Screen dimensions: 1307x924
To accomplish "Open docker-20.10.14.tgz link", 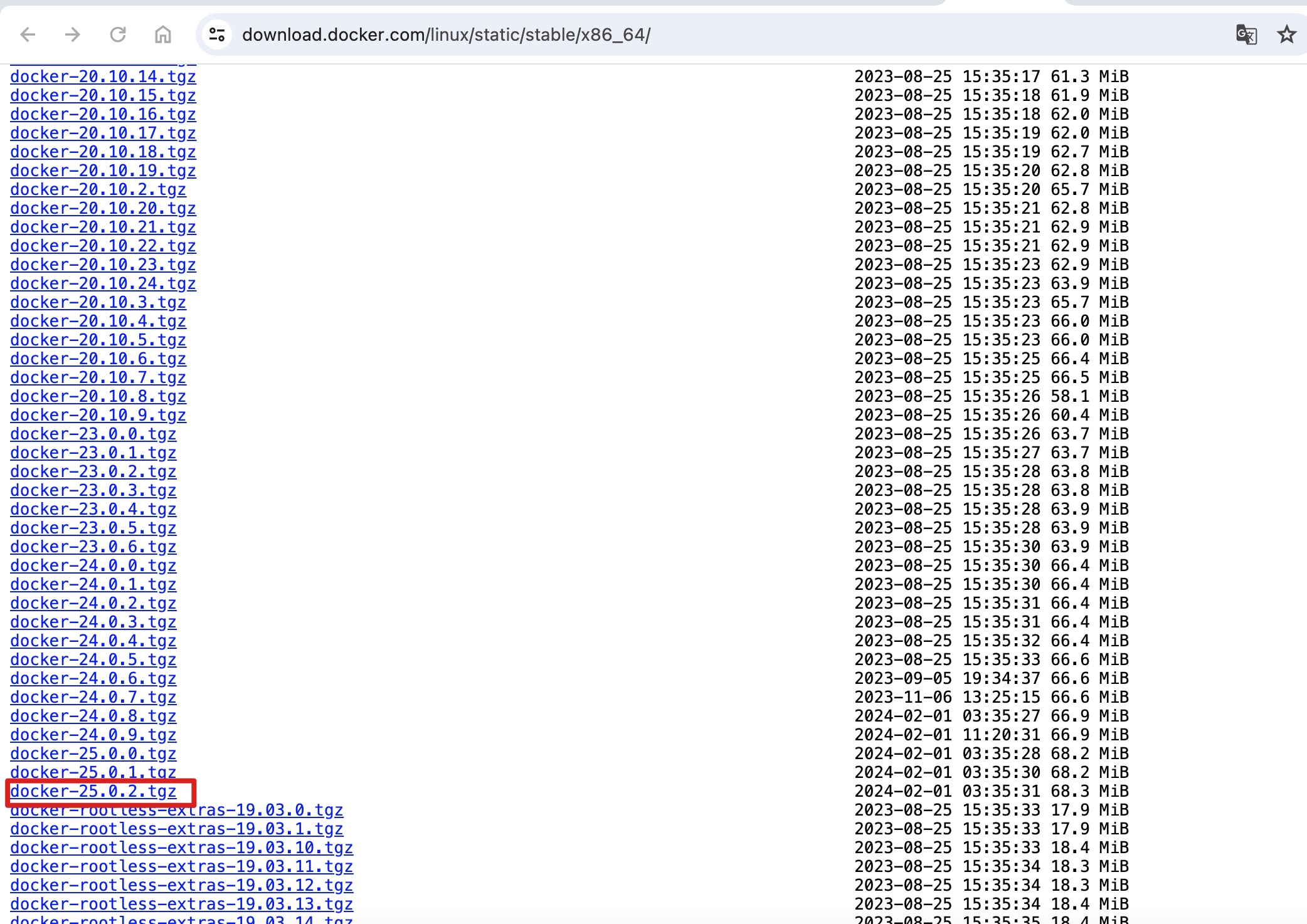I will (x=103, y=76).
